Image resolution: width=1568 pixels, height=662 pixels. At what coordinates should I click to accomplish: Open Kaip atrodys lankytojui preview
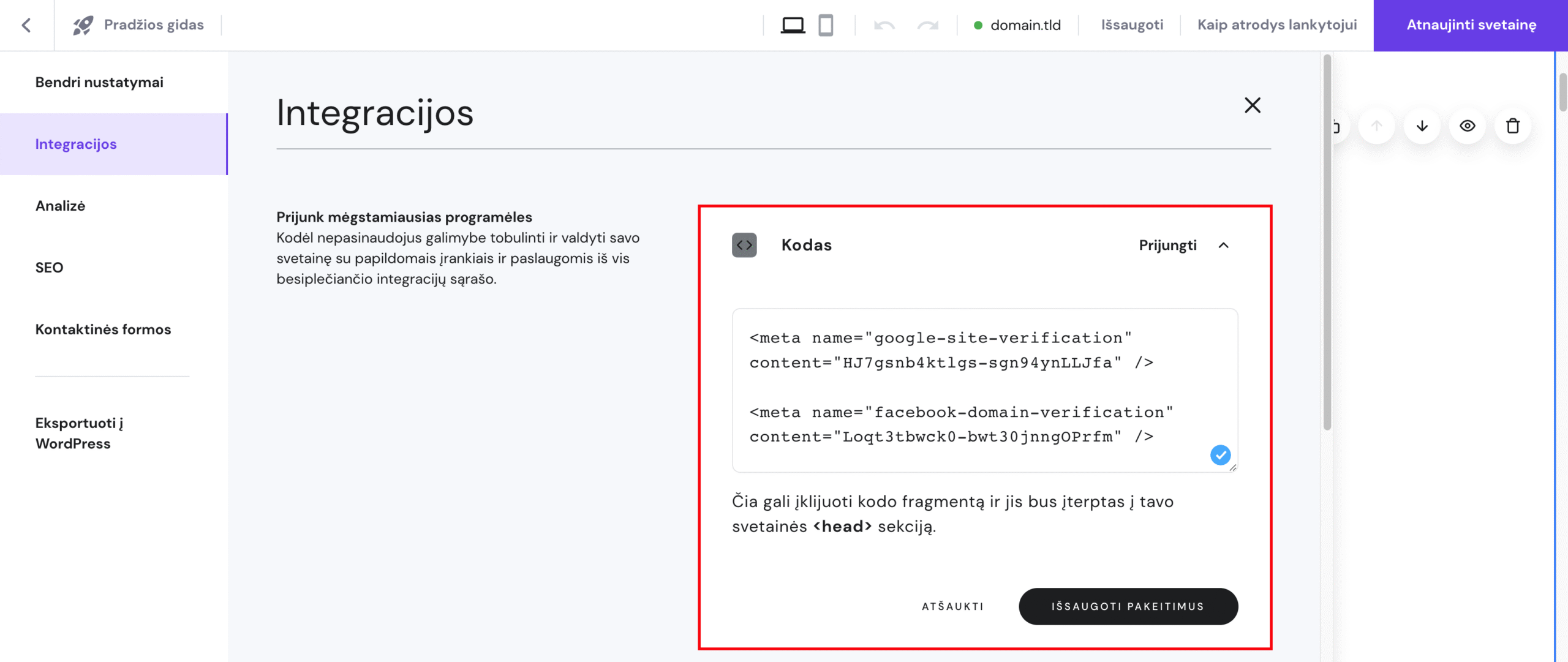tap(1276, 25)
